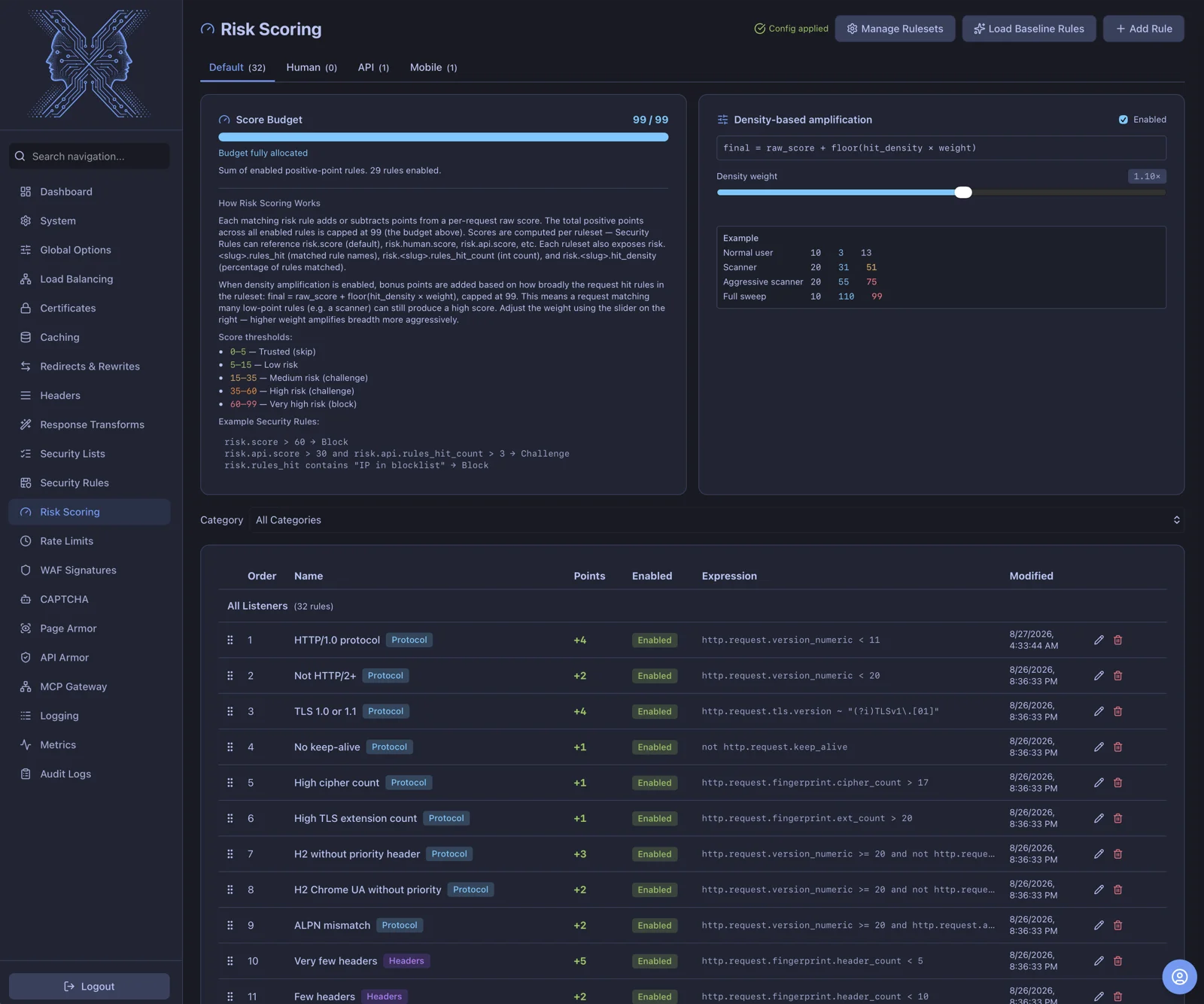Open Caching section
Image resolution: width=1204 pixels, height=1004 pixels.
[x=89, y=337]
